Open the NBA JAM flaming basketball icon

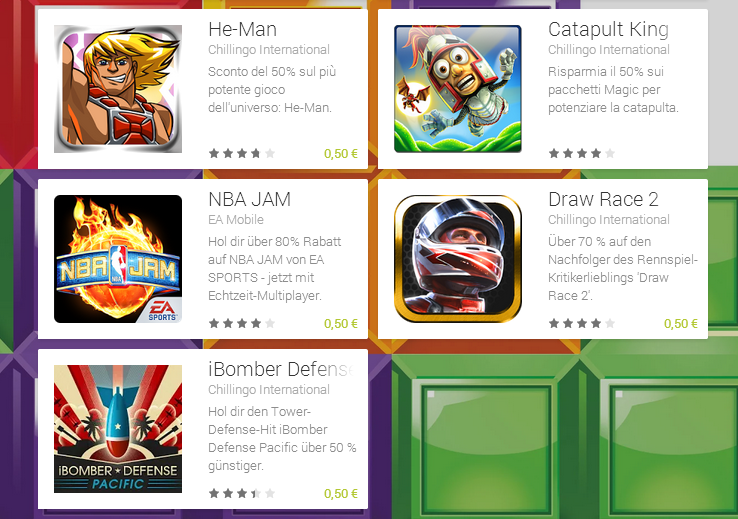tap(118, 259)
